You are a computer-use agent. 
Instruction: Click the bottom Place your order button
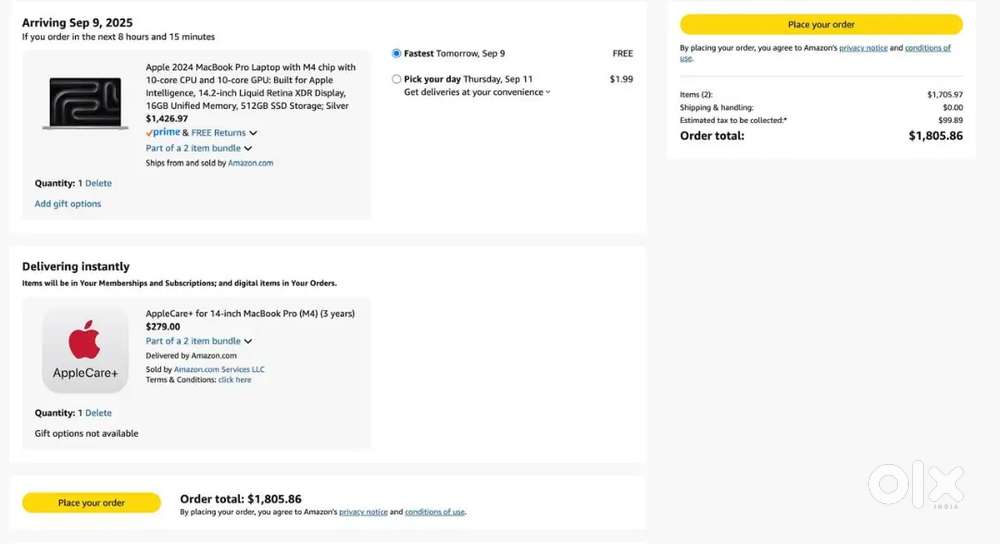tap(91, 503)
